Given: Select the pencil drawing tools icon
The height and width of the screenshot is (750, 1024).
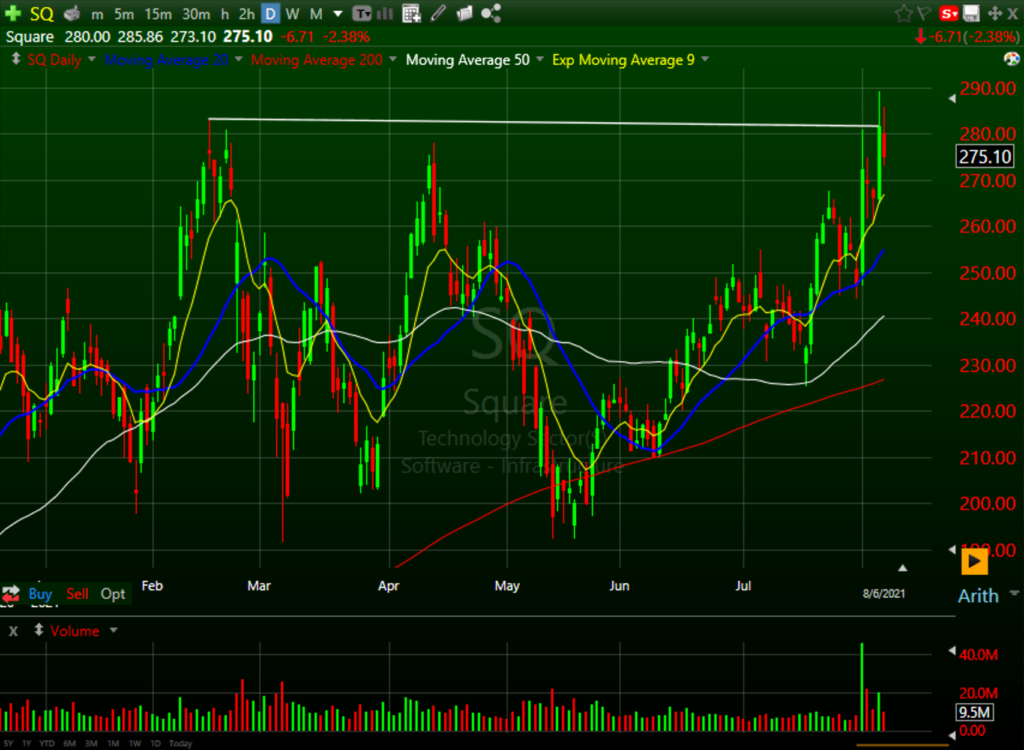Looking at the screenshot, I should pyautogui.click(x=438, y=13).
